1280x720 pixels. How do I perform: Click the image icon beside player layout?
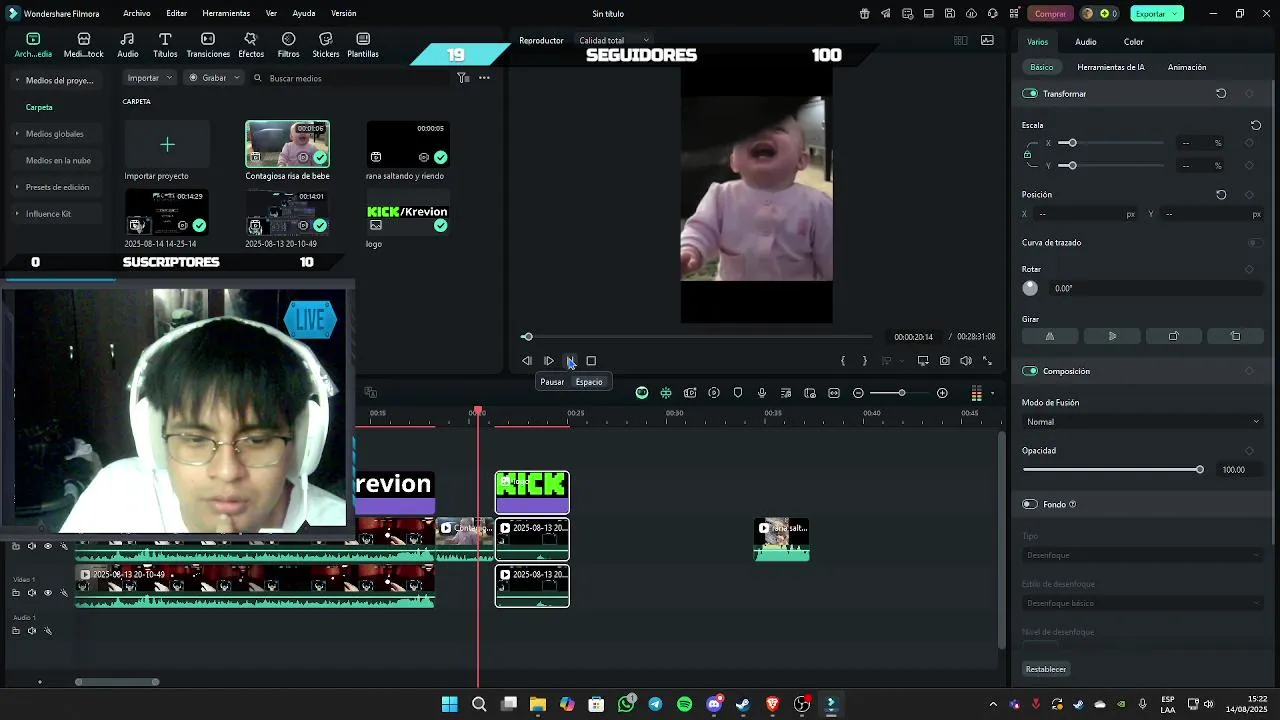(x=987, y=41)
